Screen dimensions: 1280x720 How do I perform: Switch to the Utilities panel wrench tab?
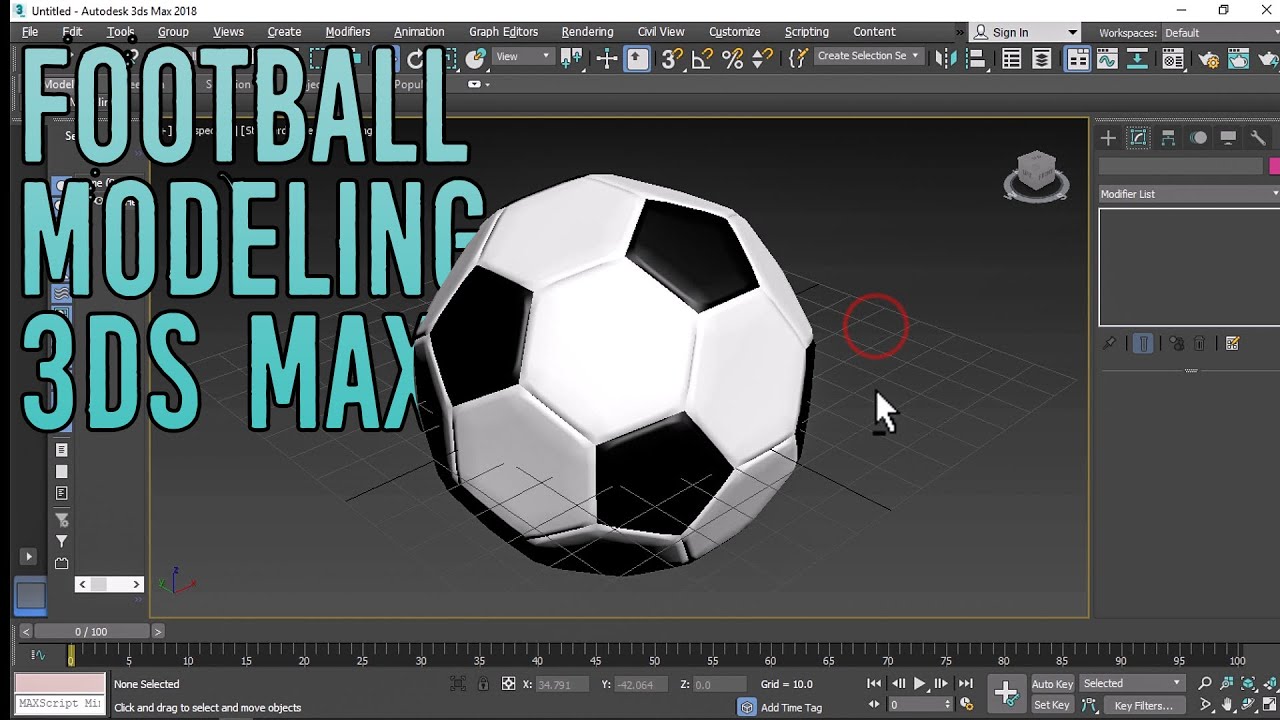coord(1258,138)
